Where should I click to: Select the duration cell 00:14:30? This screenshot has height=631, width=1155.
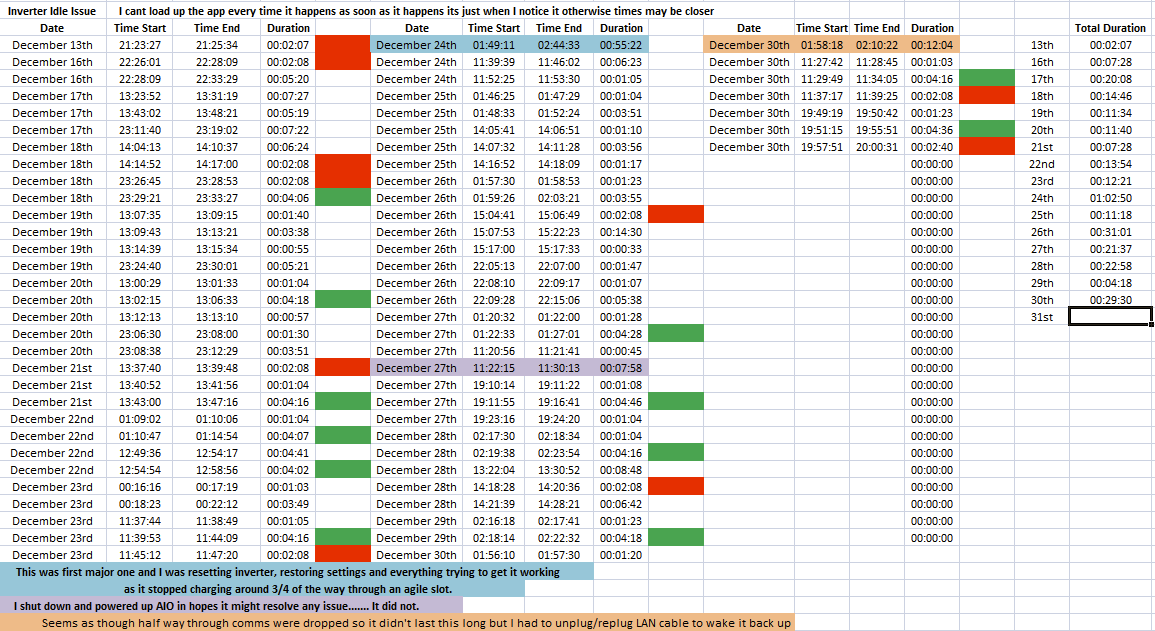click(621, 232)
